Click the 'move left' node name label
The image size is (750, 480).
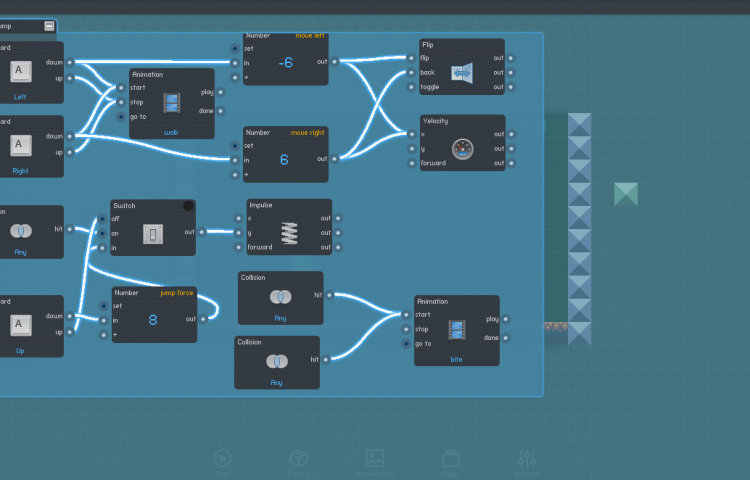(x=309, y=36)
